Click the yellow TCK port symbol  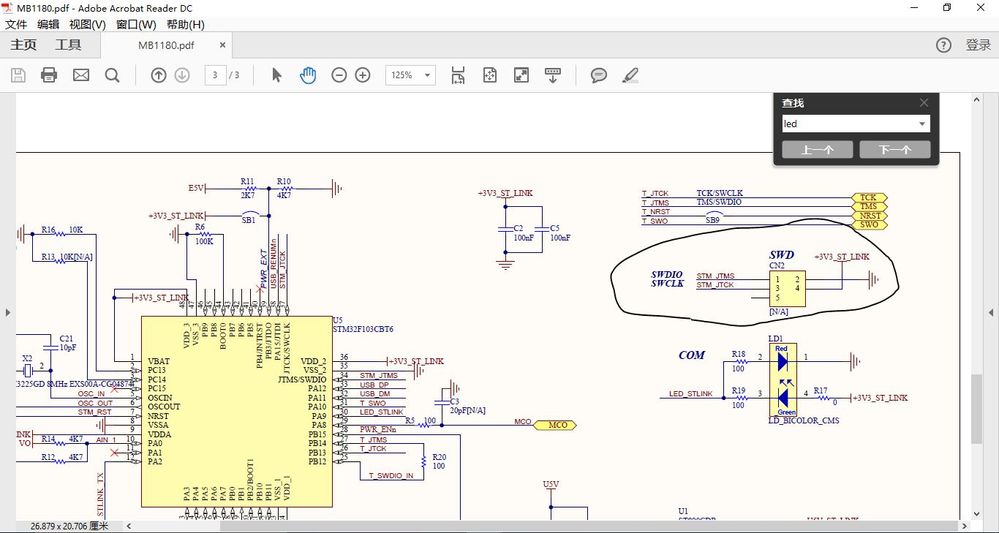click(868, 198)
